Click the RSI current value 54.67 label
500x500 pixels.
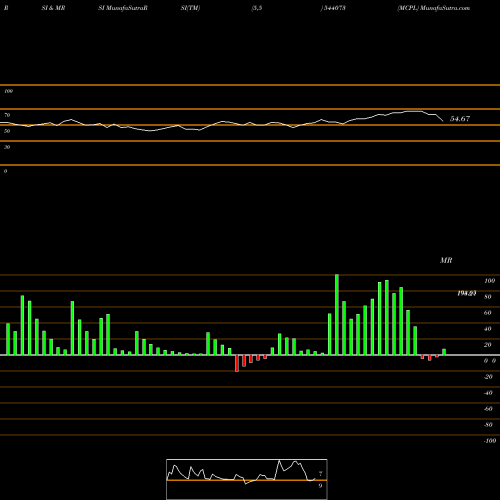coord(460,119)
